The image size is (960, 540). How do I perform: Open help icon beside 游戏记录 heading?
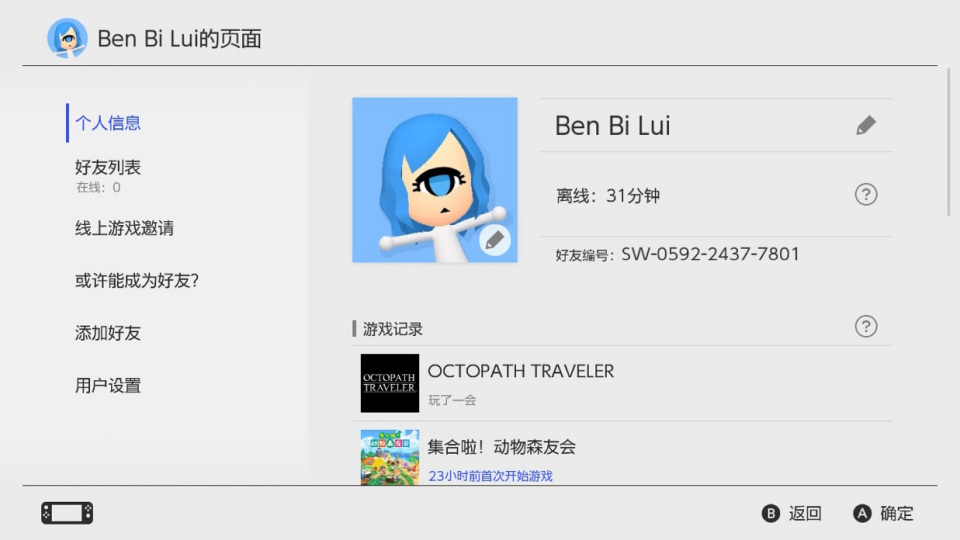click(866, 326)
